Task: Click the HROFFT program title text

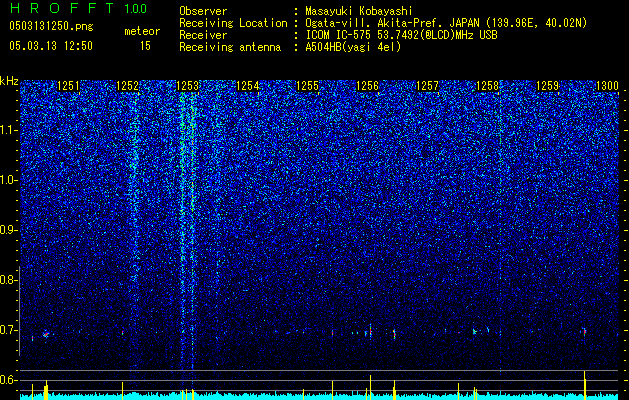Action: [x=63, y=8]
